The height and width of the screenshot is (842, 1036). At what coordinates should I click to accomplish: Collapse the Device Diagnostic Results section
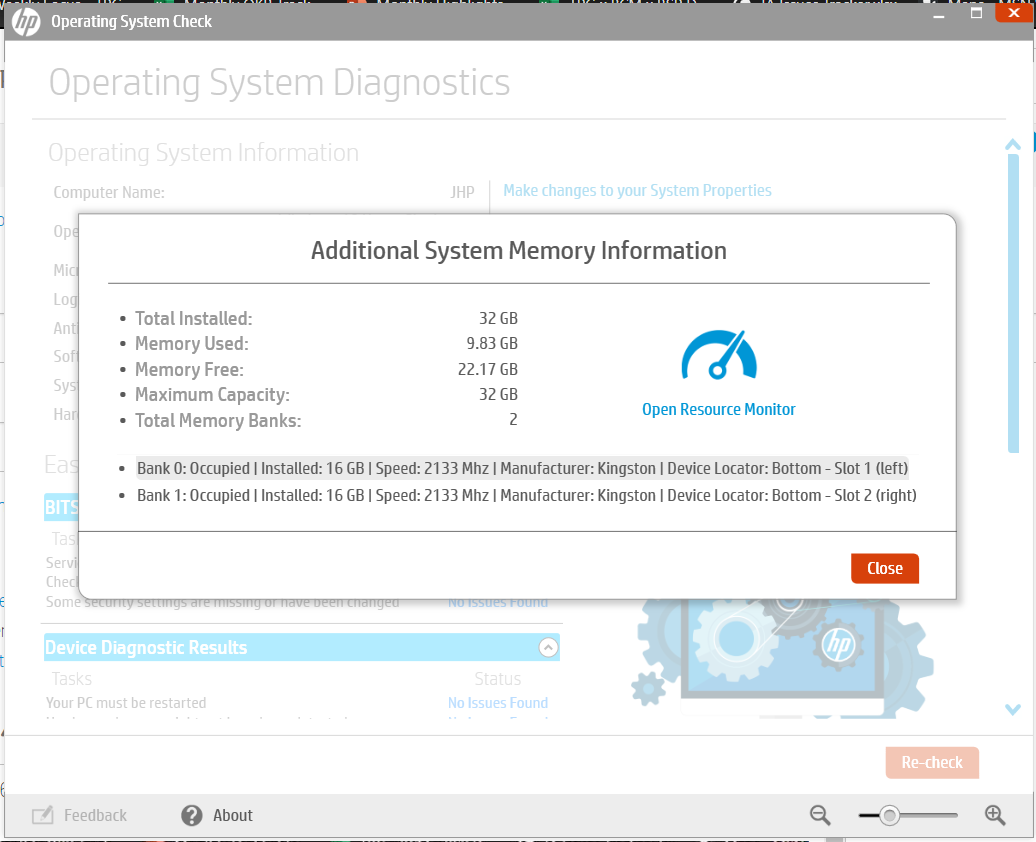[548, 647]
